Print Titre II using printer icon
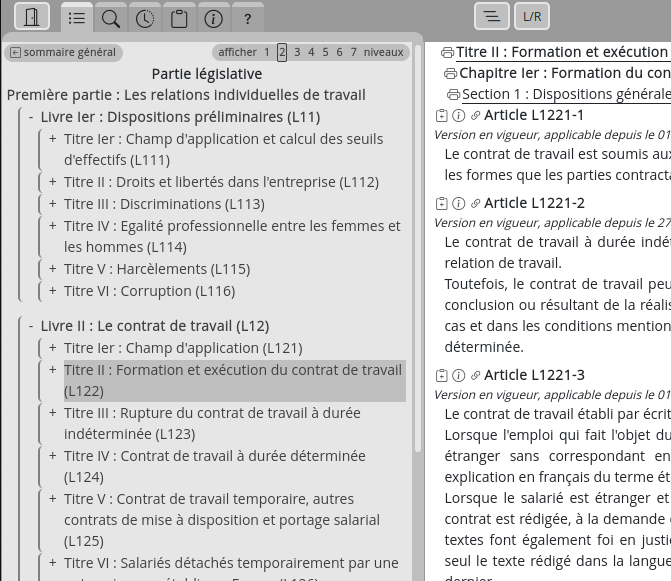Viewport: 671px width, 581px height. click(x=447, y=52)
